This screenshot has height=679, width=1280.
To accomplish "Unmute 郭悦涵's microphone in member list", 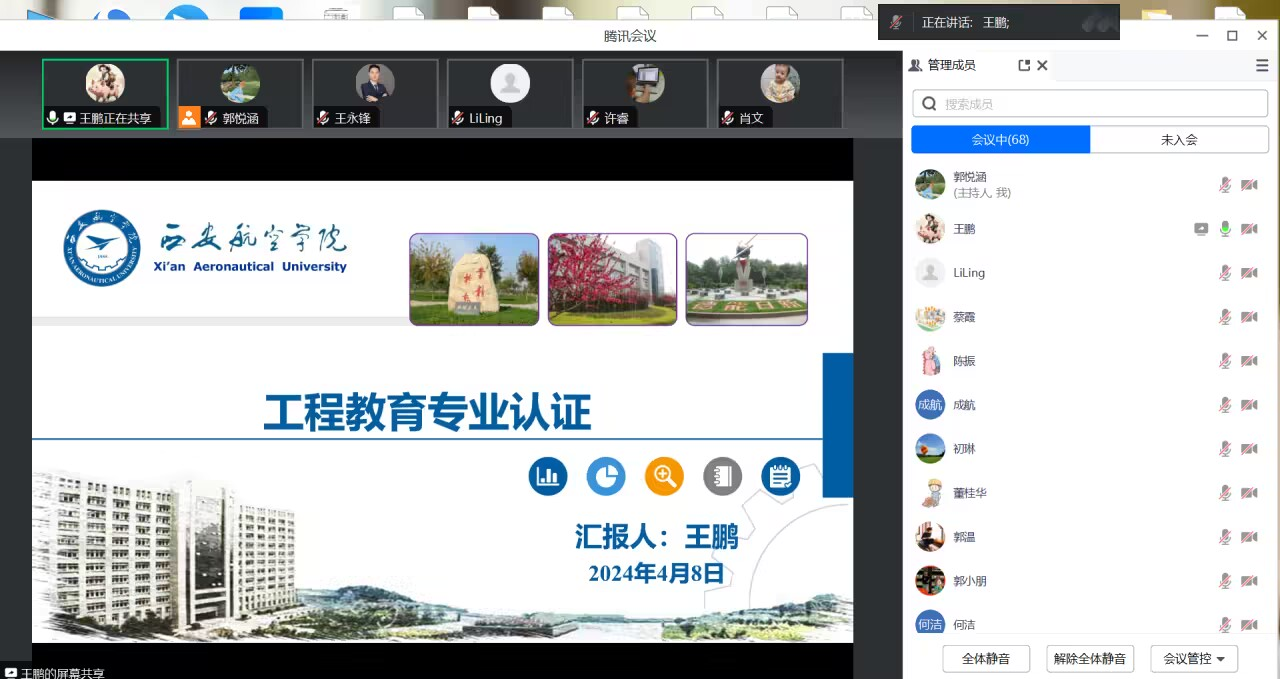I will point(1225,185).
